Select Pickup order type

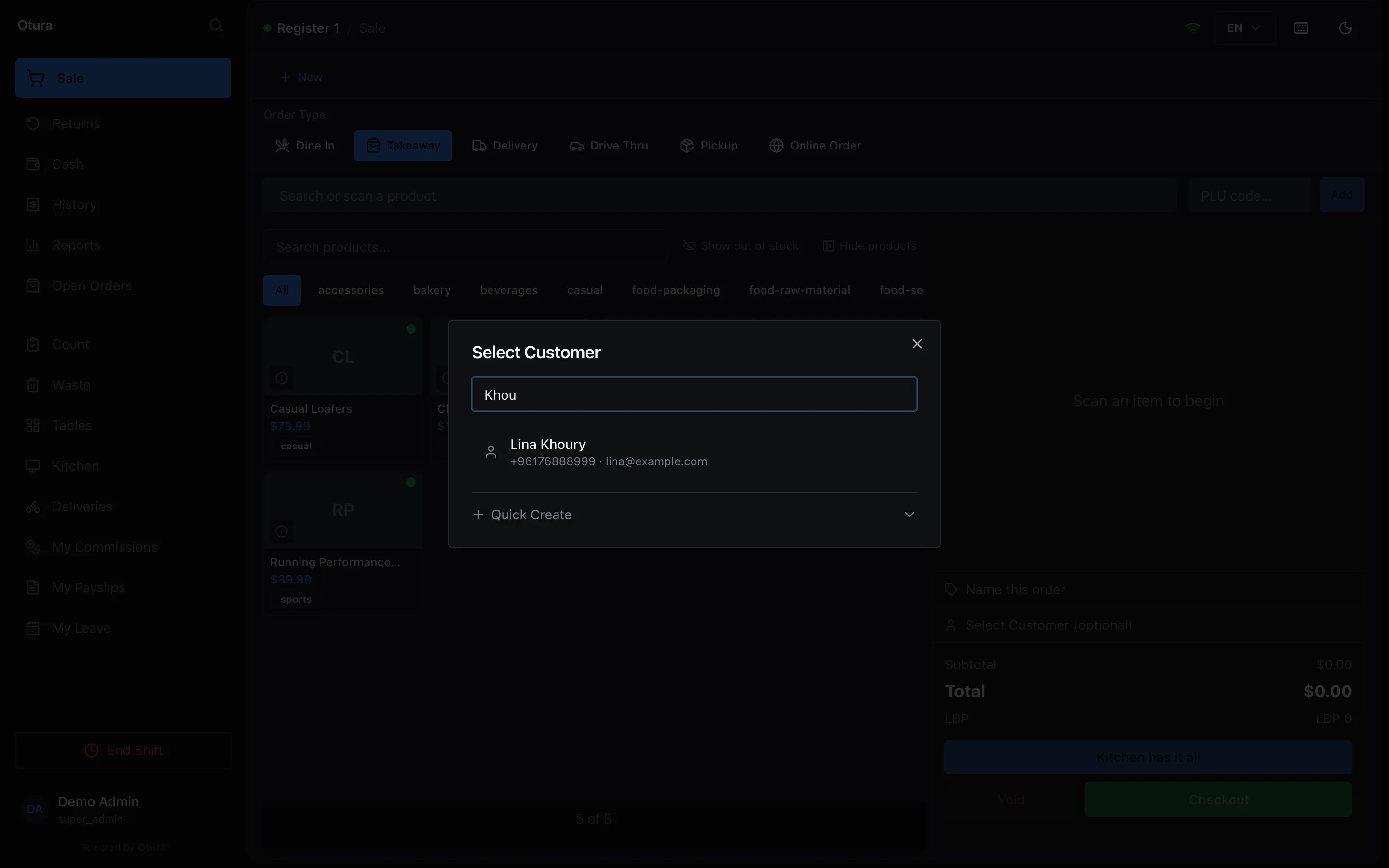pyautogui.click(x=709, y=146)
